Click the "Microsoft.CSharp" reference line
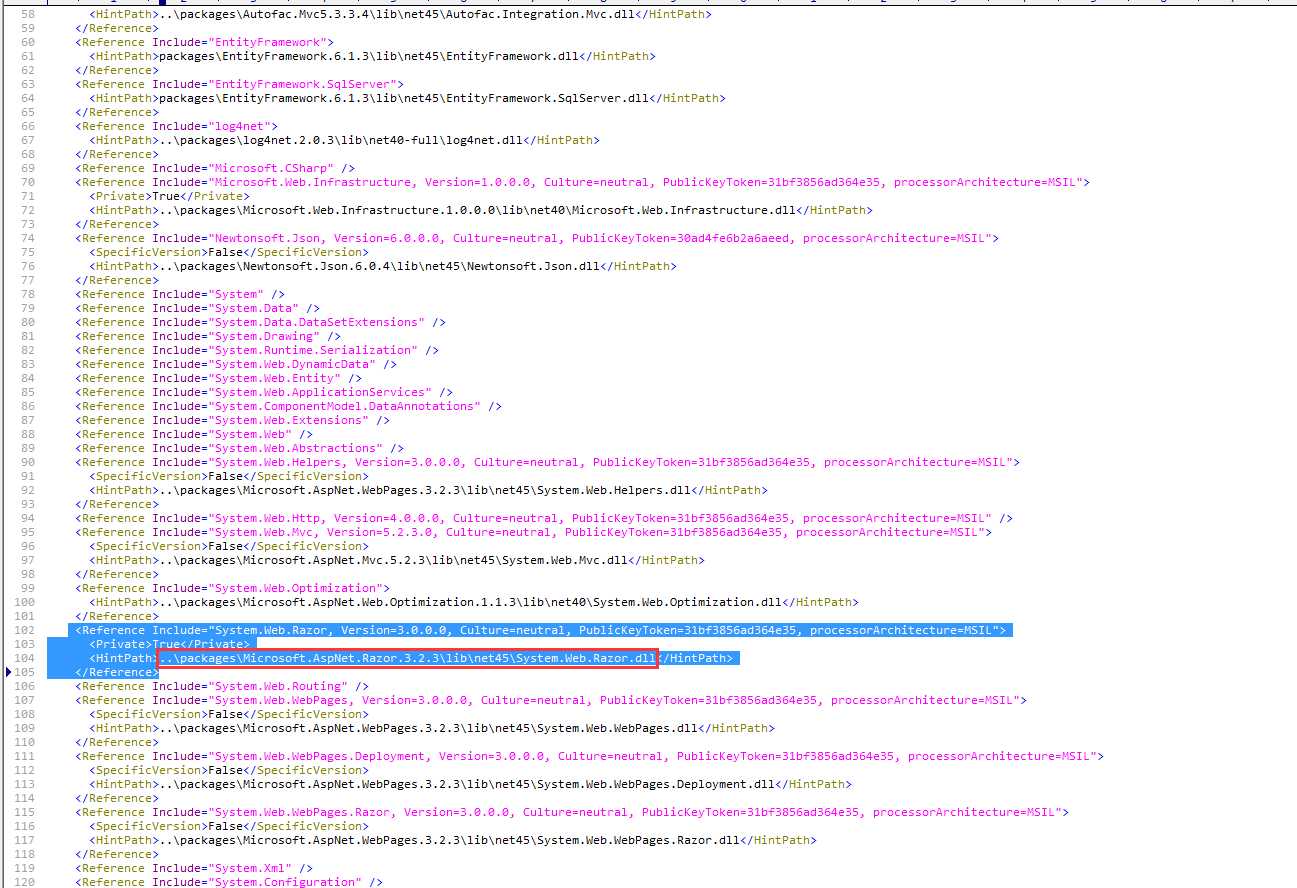Viewport: 1297px width, 888px height. pos(215,168)
